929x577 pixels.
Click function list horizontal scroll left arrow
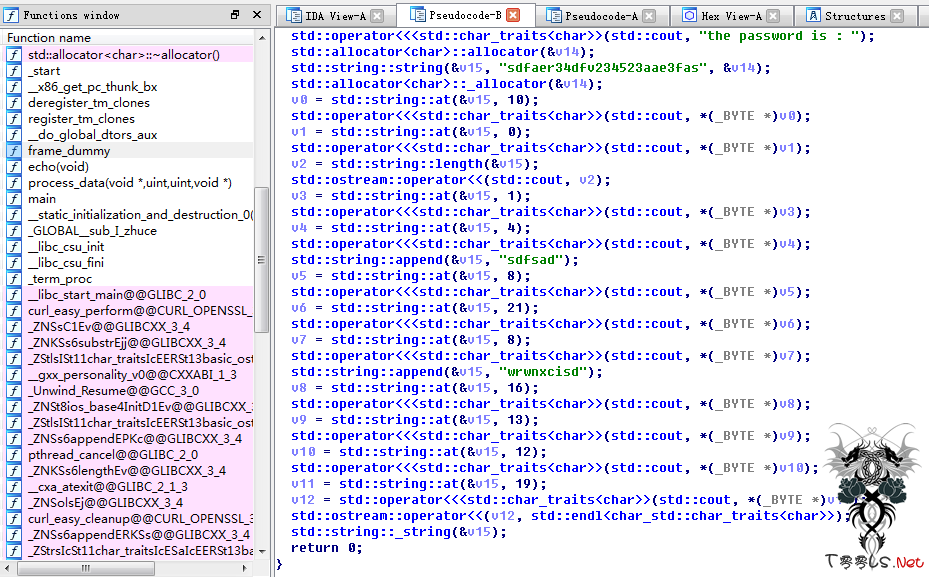[8, 568]
